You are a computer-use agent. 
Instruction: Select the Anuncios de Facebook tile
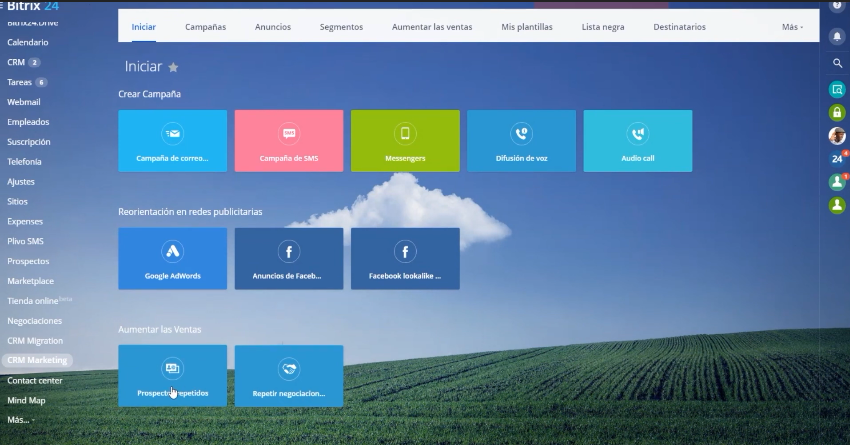(x=289, y=259)
